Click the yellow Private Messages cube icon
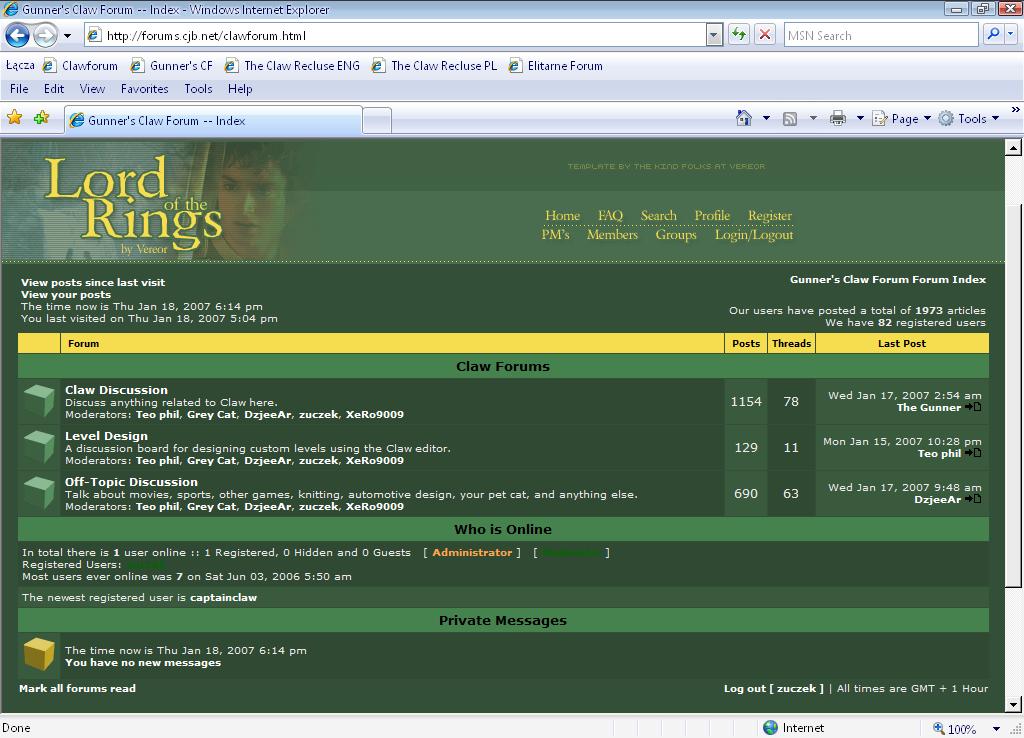1024x738 pixels. (x=39, y=655)
